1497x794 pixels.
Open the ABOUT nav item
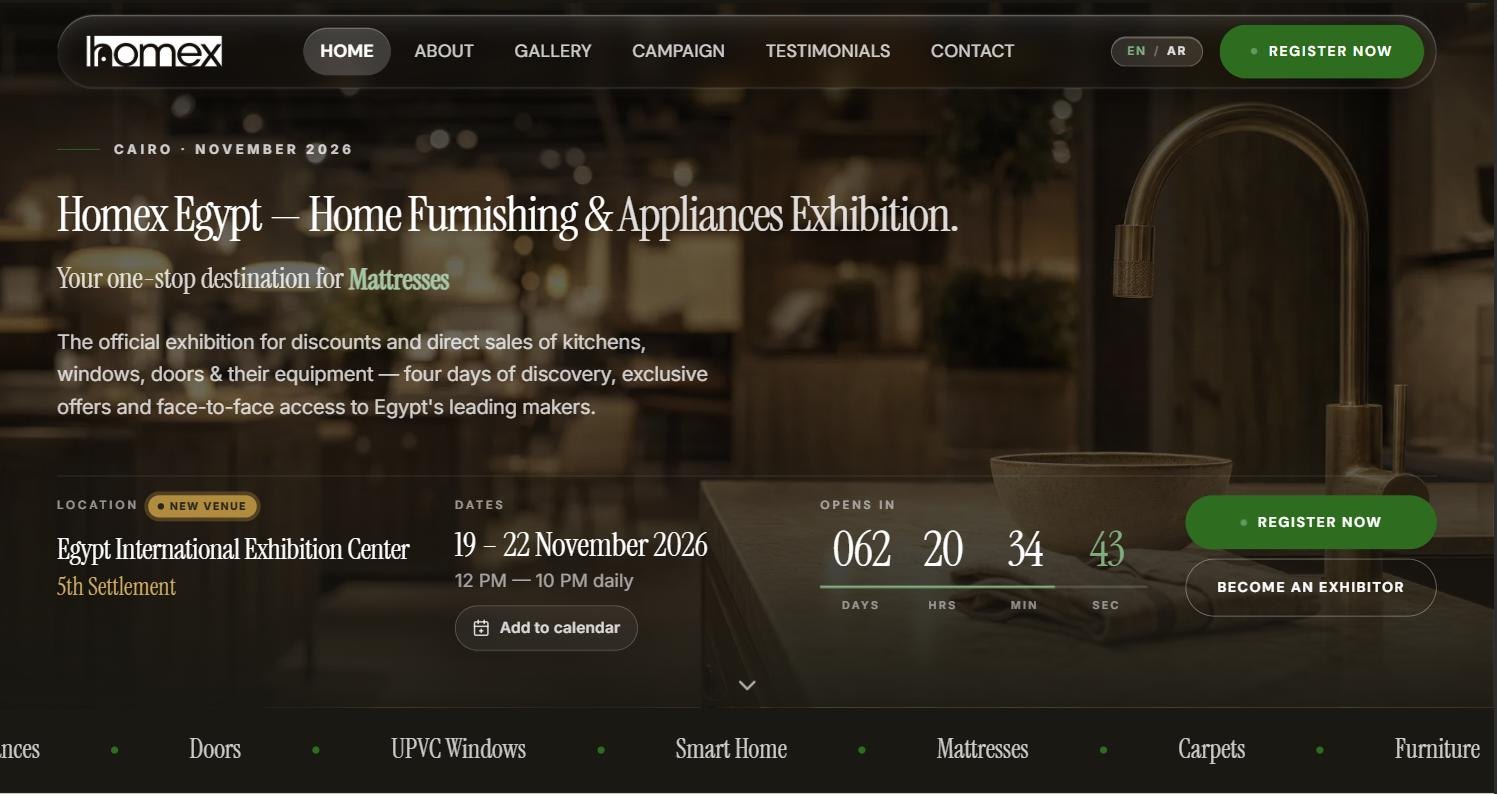point(444,51)
